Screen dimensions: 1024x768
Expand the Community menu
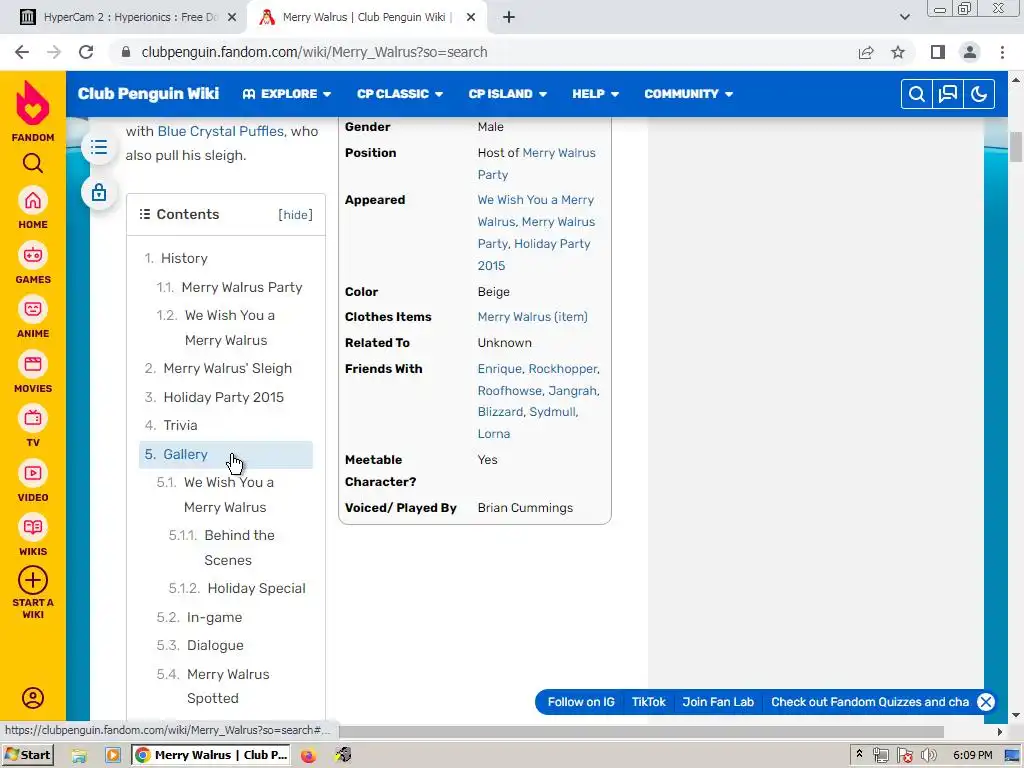point(688,94)
